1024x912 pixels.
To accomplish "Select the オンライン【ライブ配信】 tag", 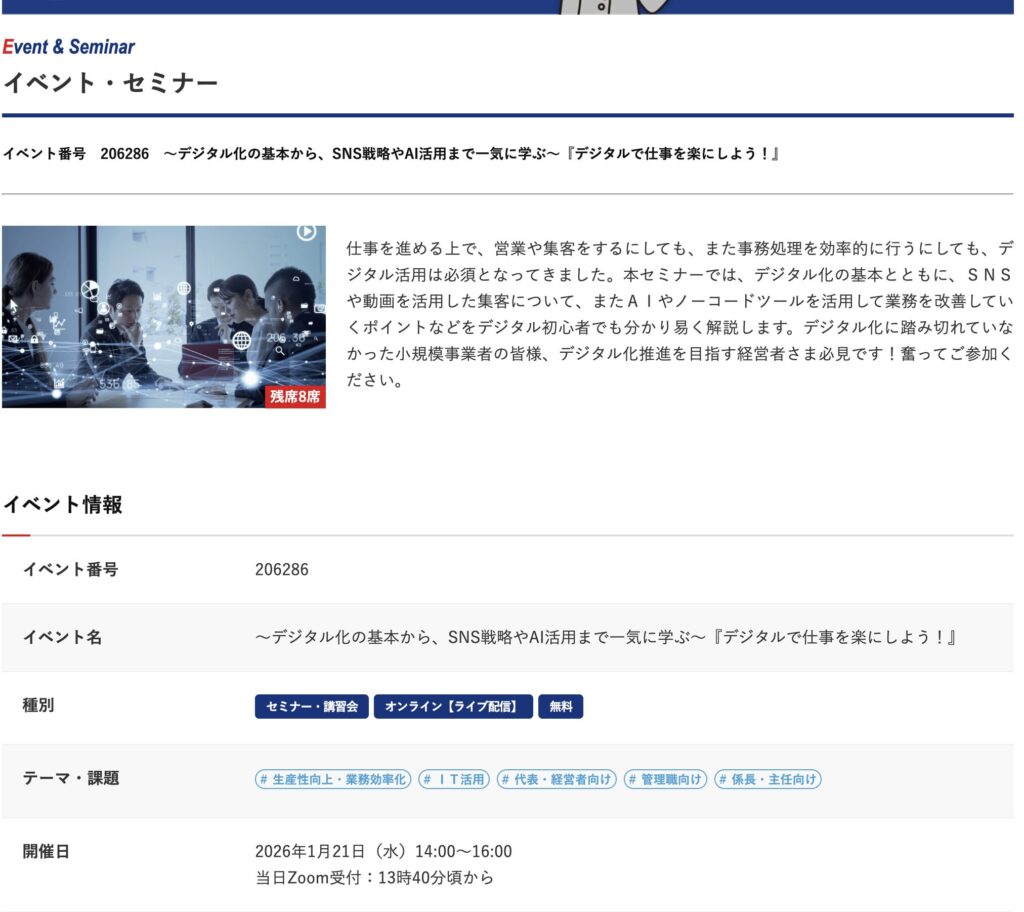I will click(x=453, y=707).
